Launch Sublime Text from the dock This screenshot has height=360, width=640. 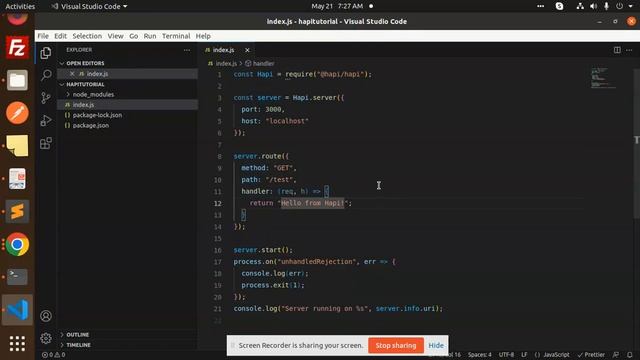click(17, 211)
